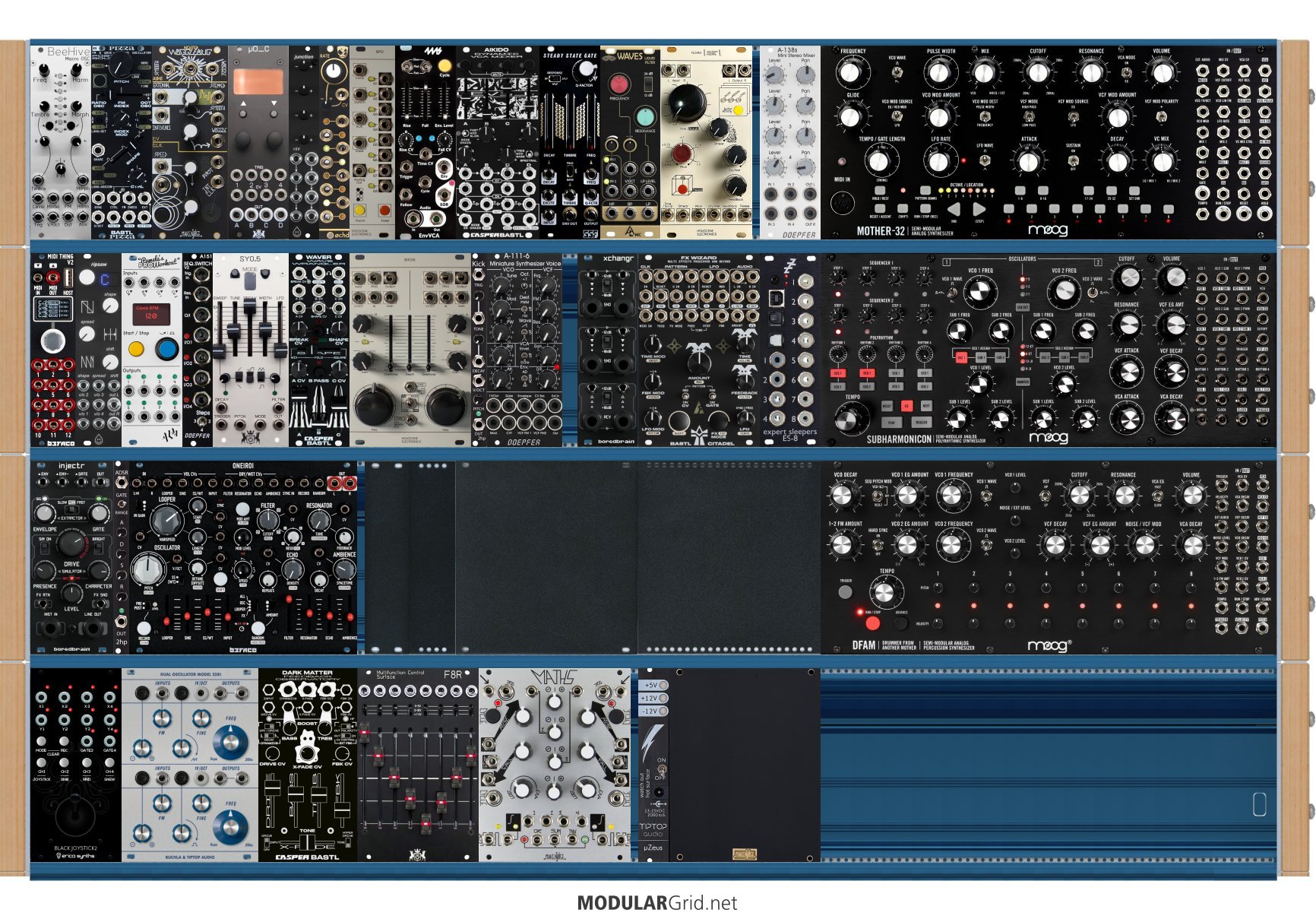1316x919 pixels.
Task: Click the Mother-32 GLIDE knob
Action: 852,117
